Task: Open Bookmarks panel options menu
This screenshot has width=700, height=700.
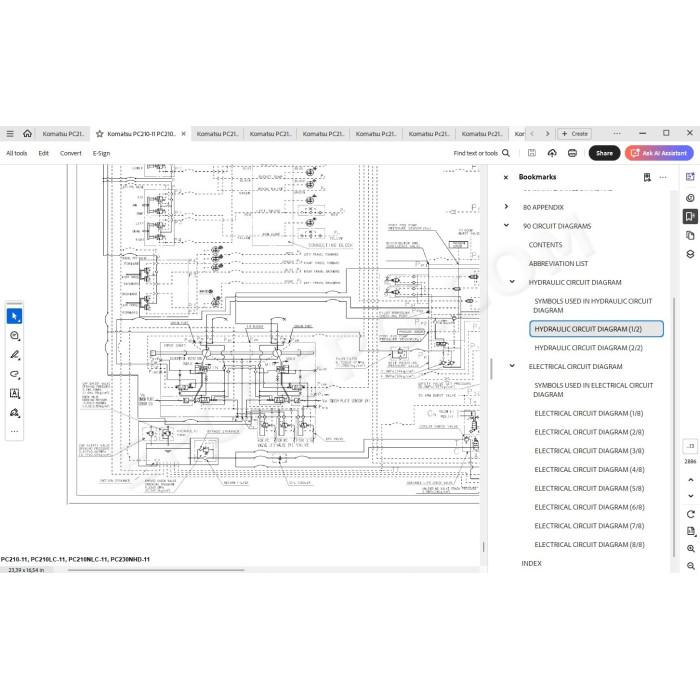Action: pyautogui.click(x=663, y=177)
